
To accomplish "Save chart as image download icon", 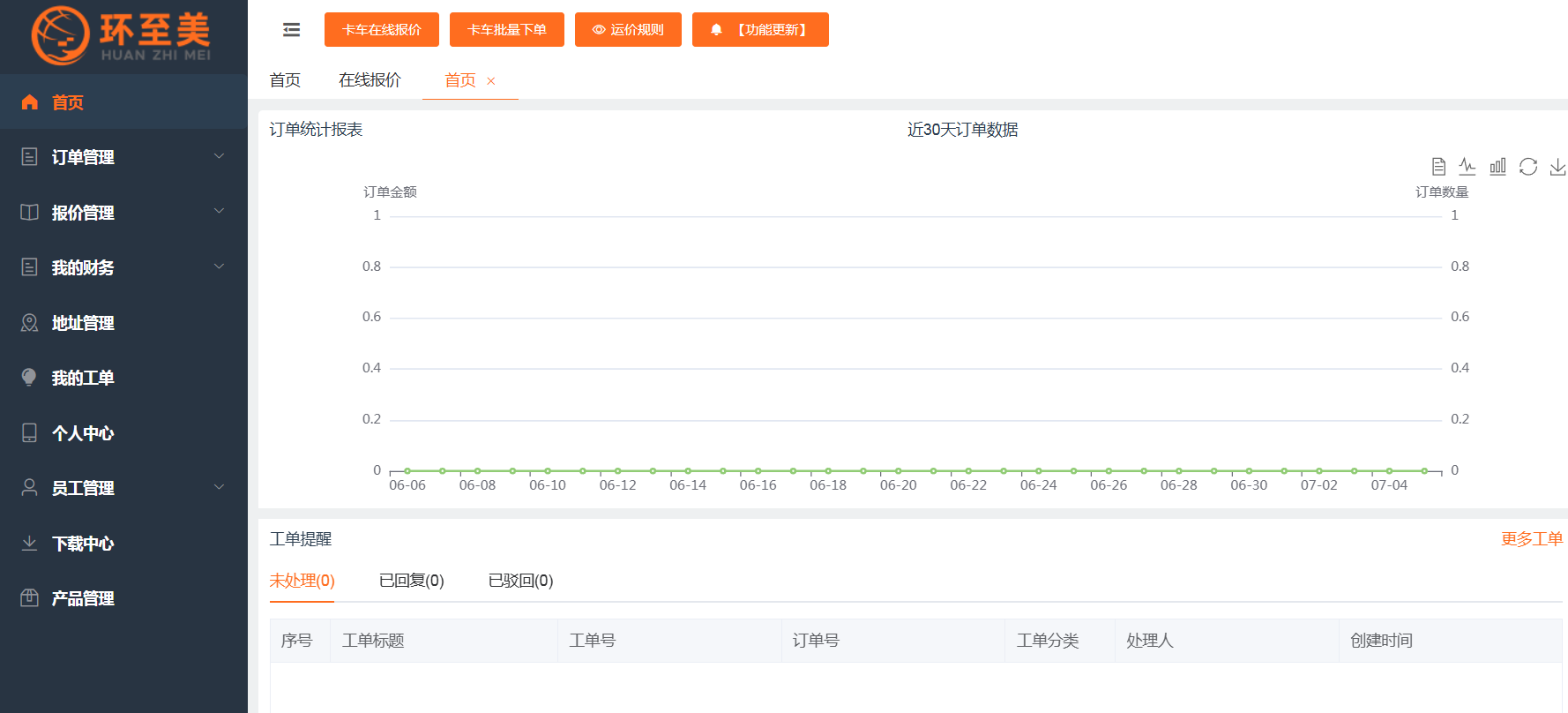I will click(1558, 166).
